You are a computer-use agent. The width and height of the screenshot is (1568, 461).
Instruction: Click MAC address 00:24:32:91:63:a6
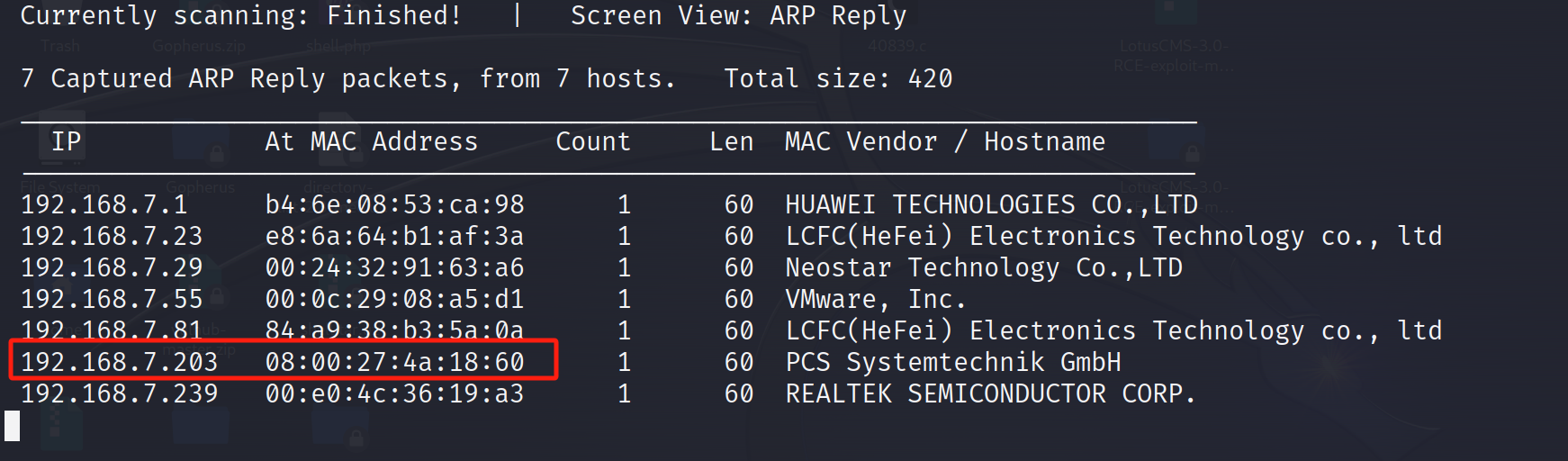394,267
